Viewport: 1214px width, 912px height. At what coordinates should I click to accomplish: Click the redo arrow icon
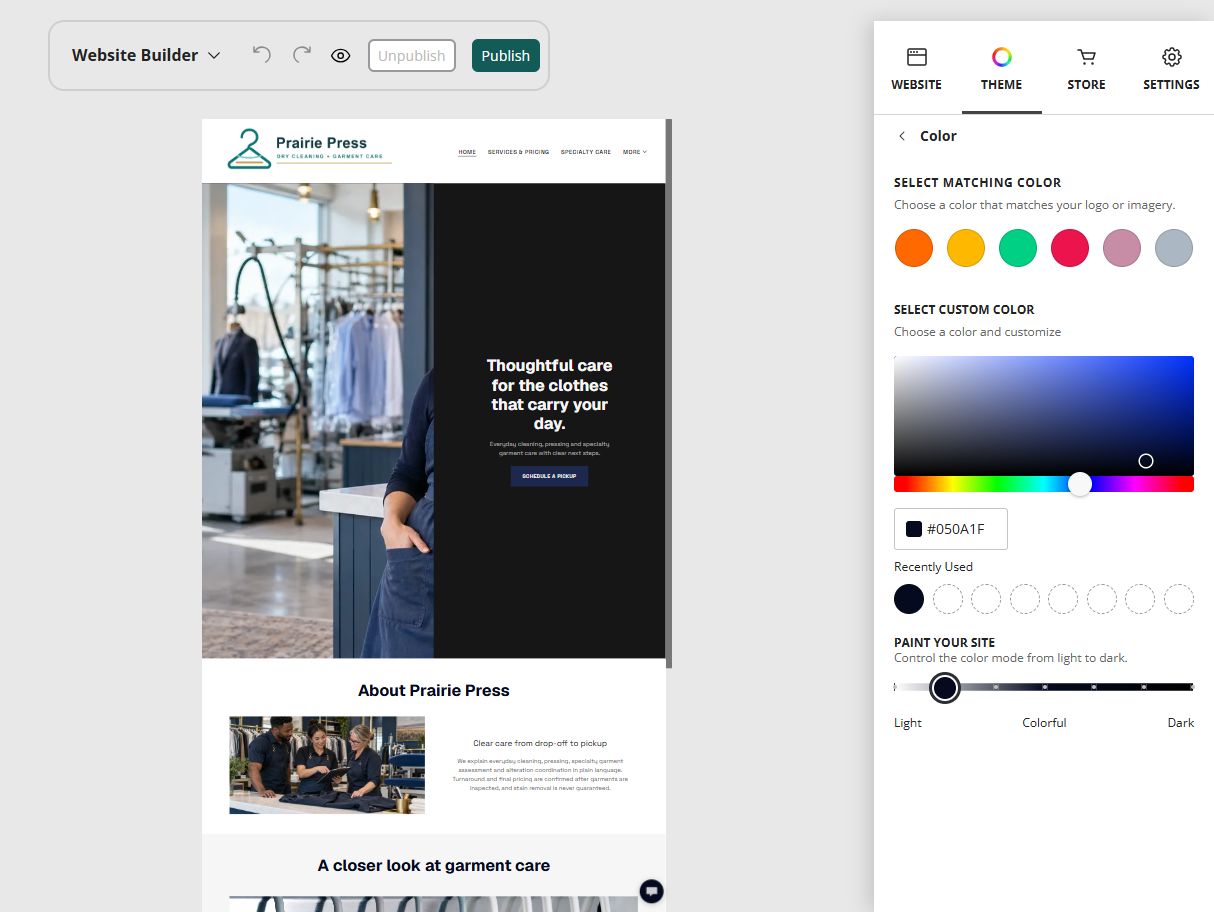[301, 55]
